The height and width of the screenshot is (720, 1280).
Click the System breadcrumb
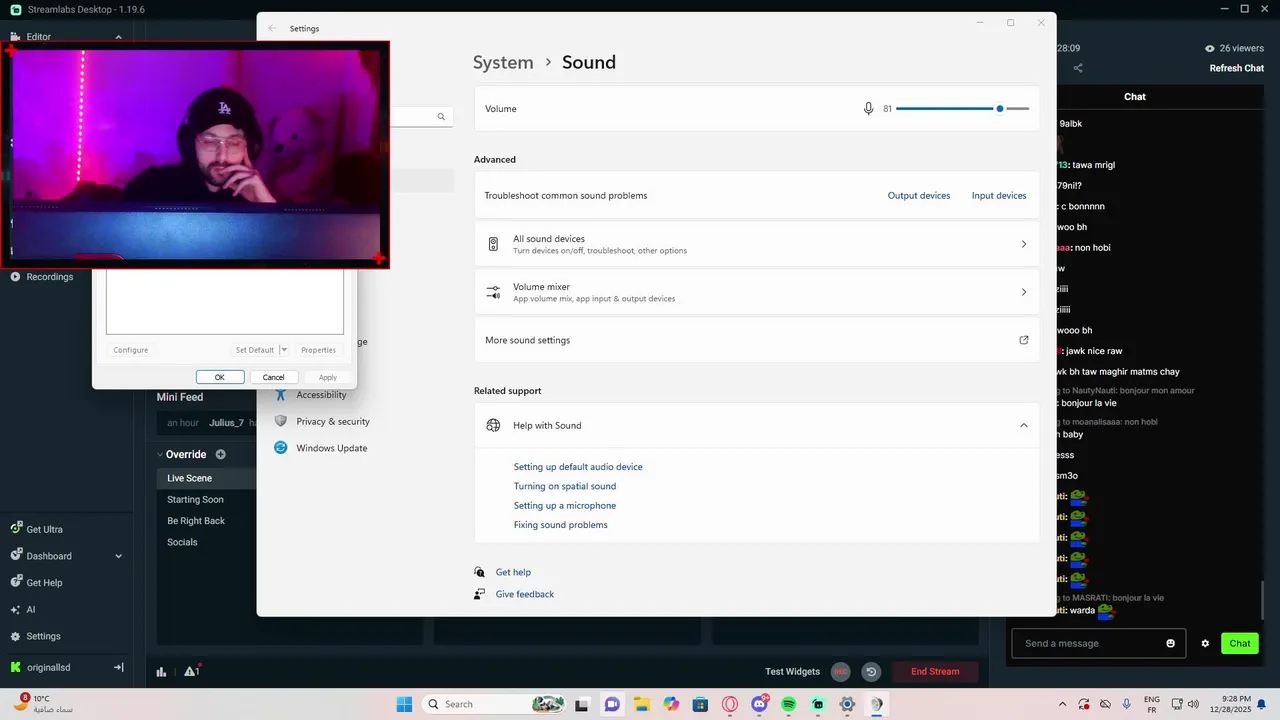pyautogui.click(x=503, y=62)
